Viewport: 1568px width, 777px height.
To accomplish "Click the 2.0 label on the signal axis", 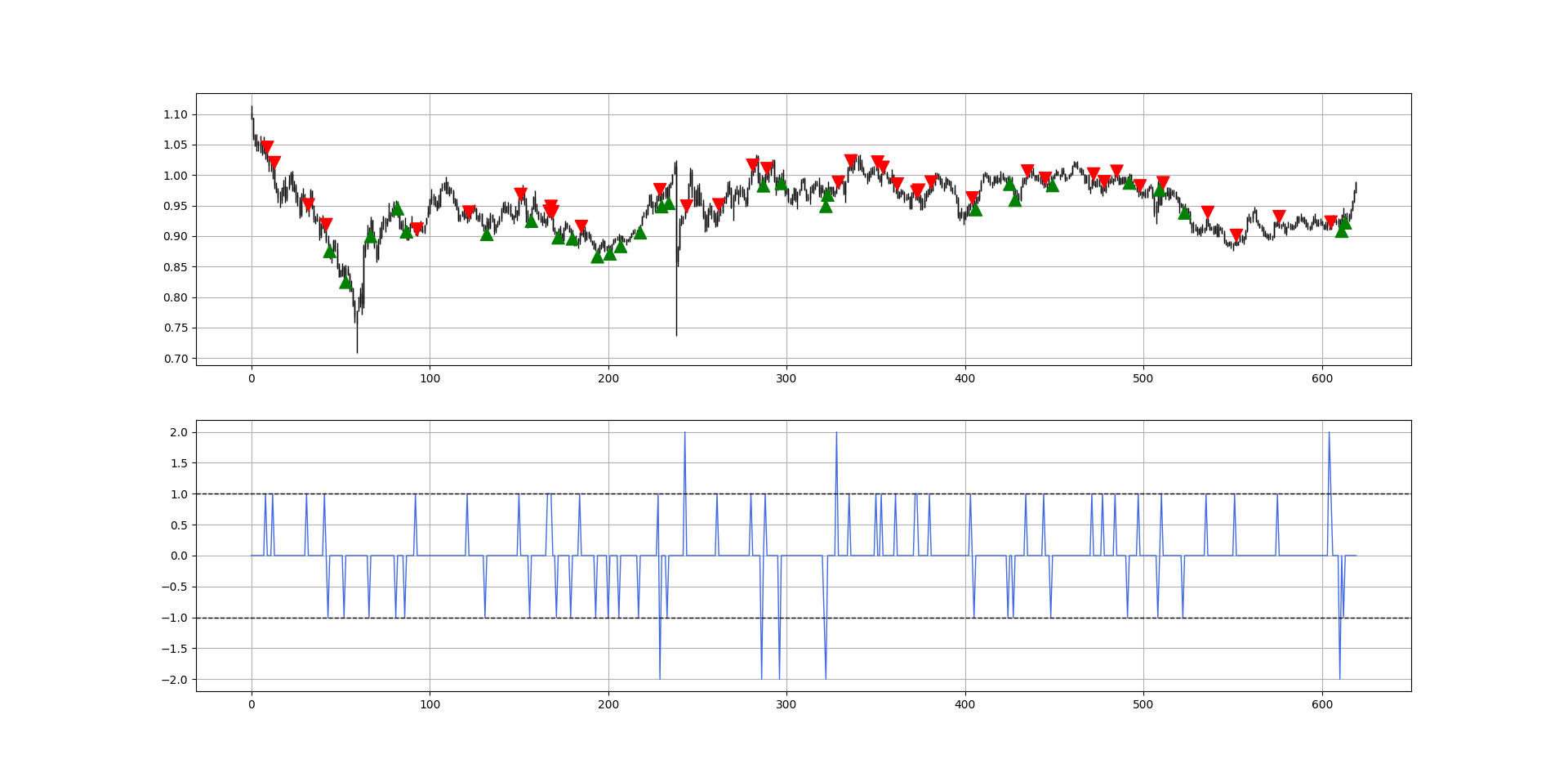I will 178,432.
